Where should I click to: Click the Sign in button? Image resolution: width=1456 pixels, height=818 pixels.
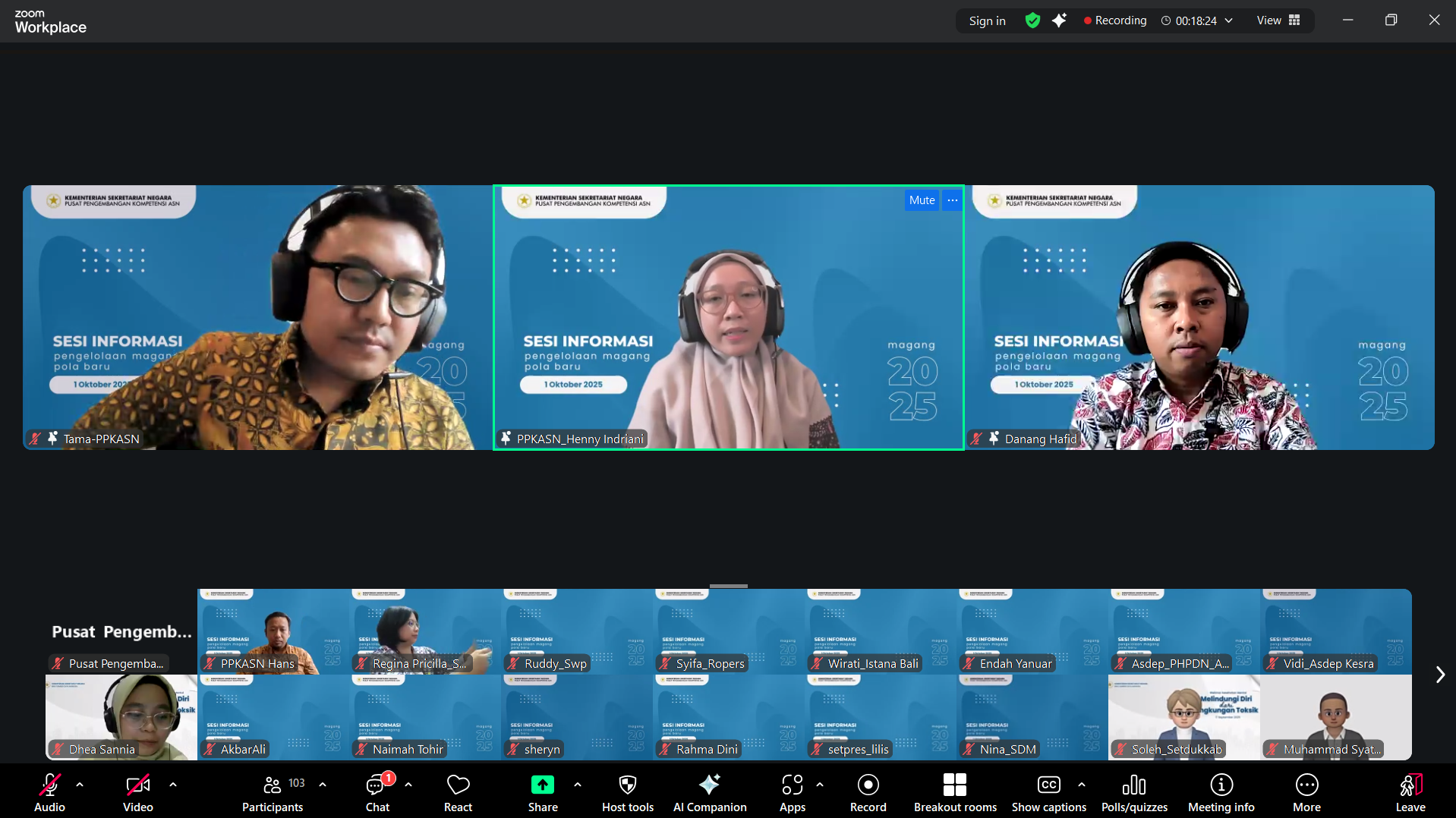point(987,21)
